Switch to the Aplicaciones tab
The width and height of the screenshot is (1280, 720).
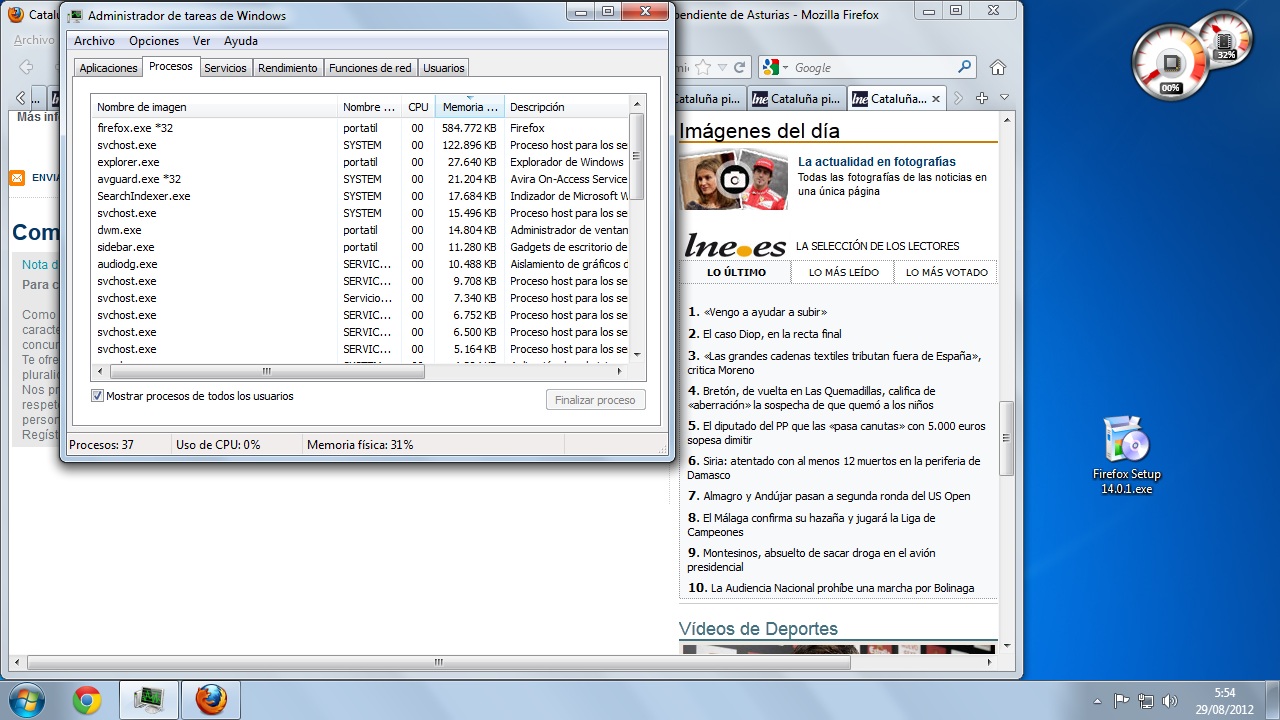click(108, 68)
